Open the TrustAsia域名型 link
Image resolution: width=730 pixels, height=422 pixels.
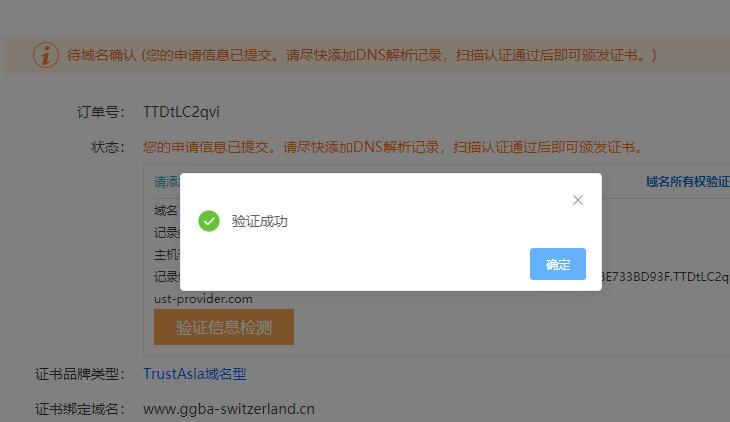click(x=195, y=374)
